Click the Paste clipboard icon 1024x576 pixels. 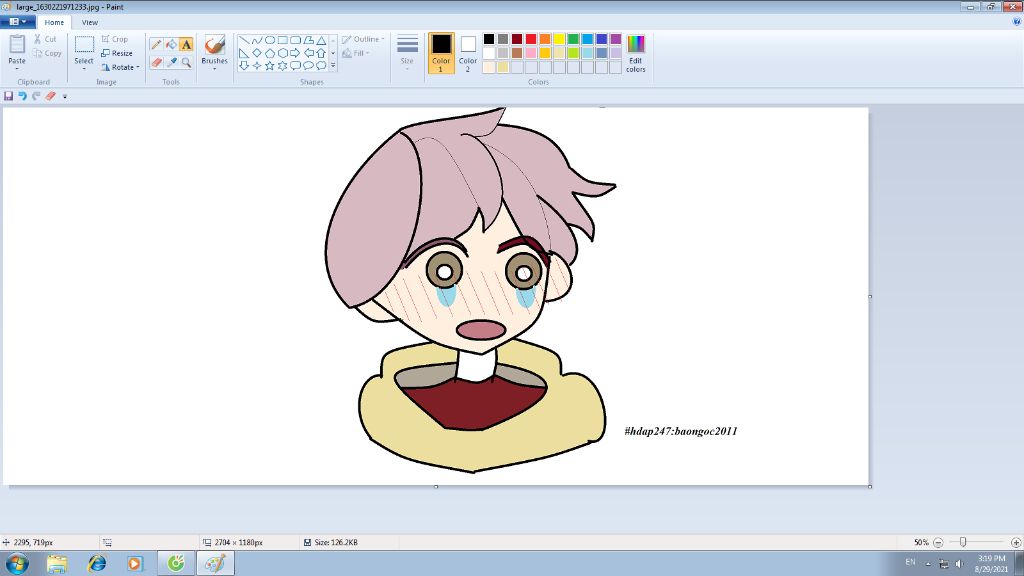pos(17,44)
